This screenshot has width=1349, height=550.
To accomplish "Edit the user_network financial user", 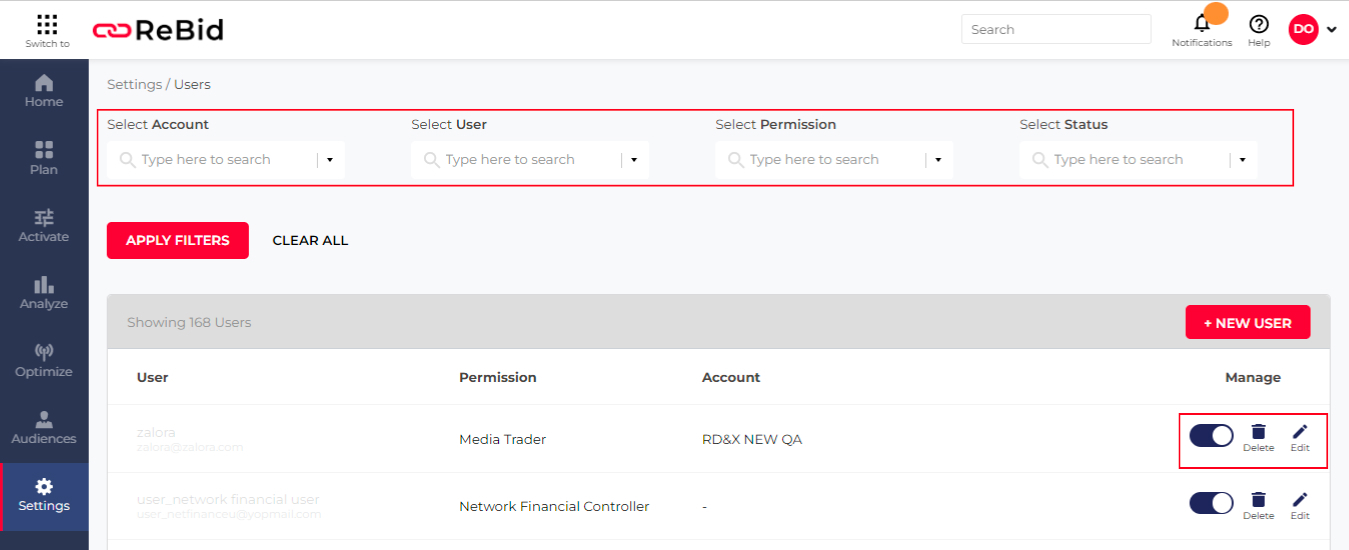I will tap(1299, 501).
